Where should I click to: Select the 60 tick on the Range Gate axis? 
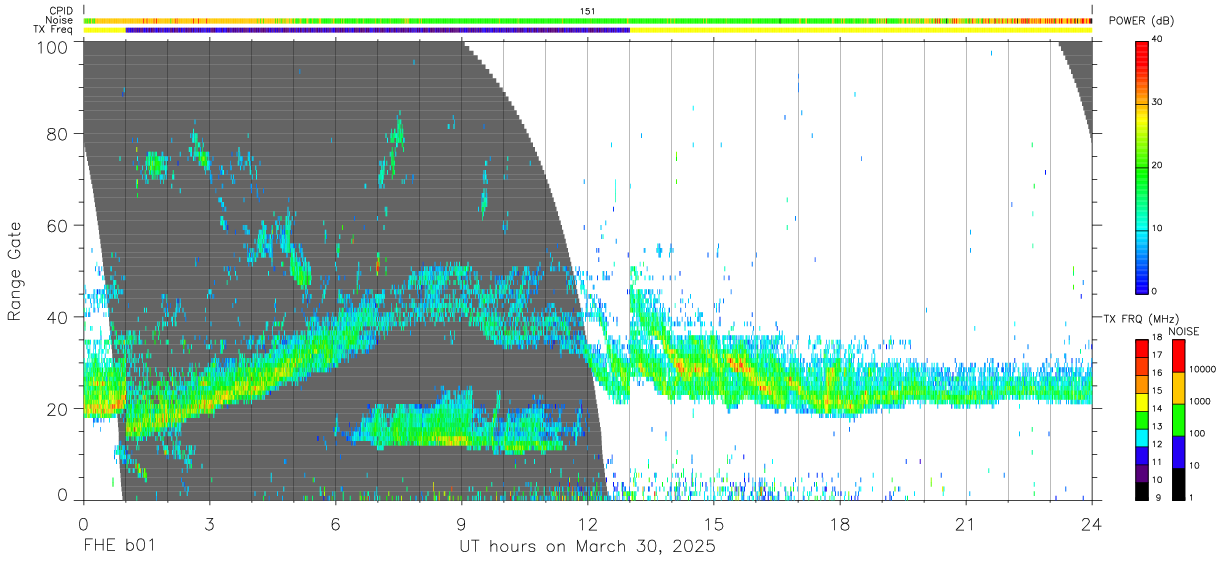point(57,225)
